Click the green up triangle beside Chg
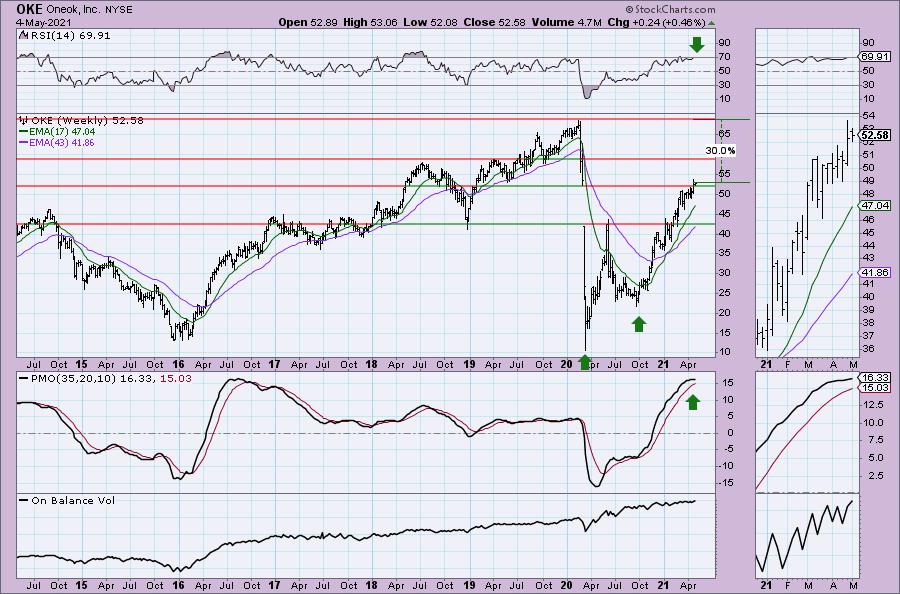The image size is (900, 594). pos(712,23)
